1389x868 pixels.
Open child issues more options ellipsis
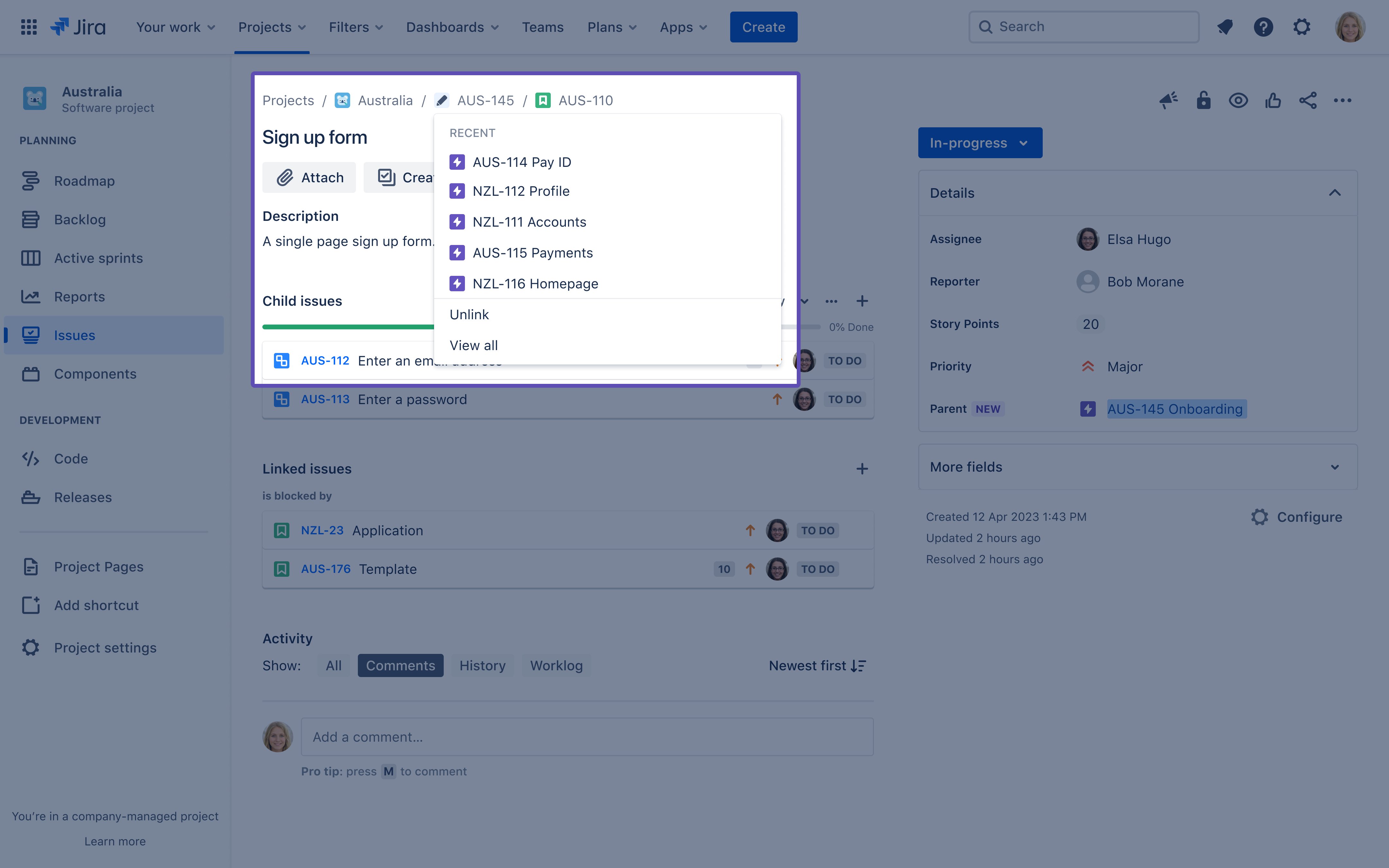coord(831,301)
